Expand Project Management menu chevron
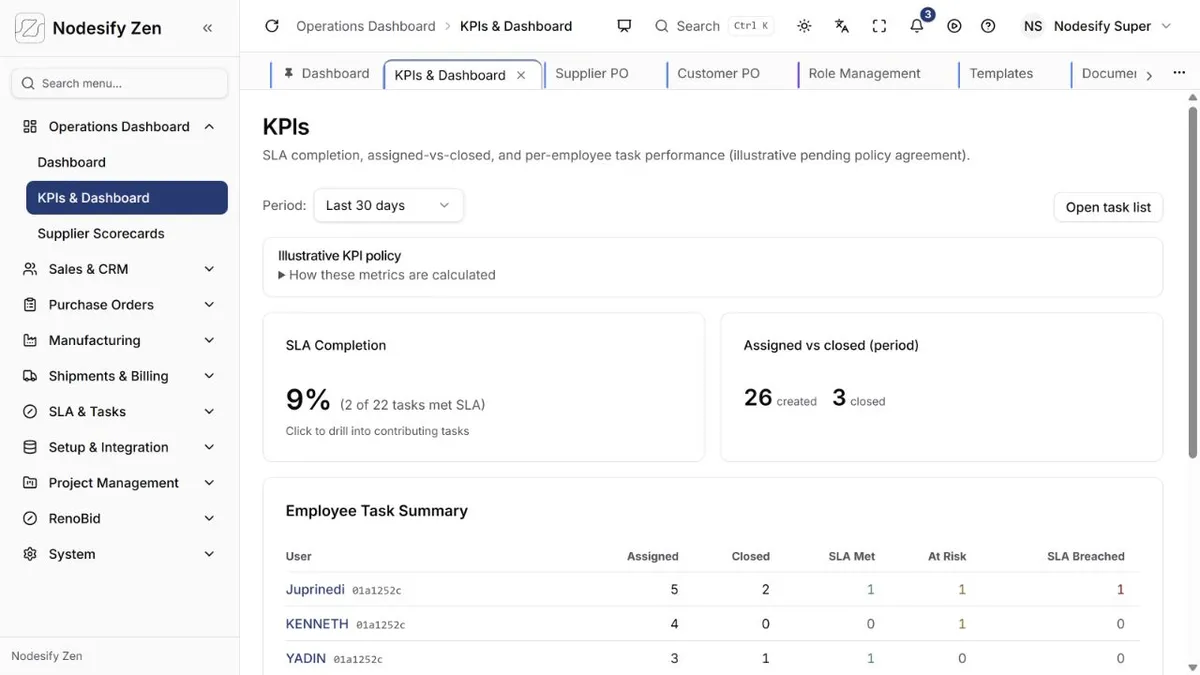 click(x=209, y=483)
